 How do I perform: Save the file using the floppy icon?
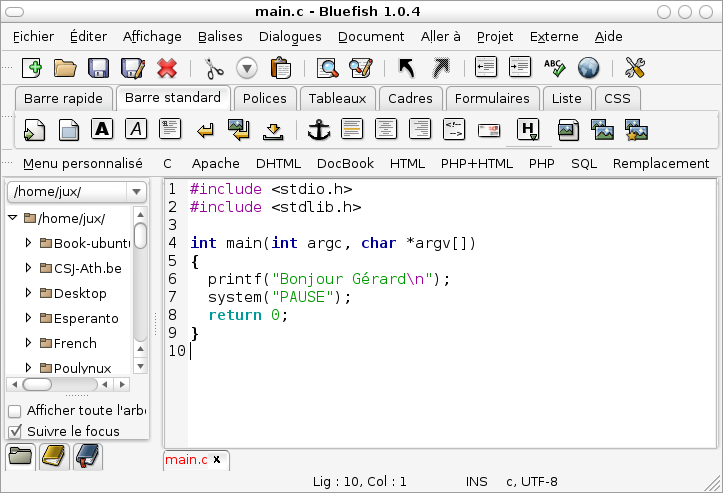[98, 68]
